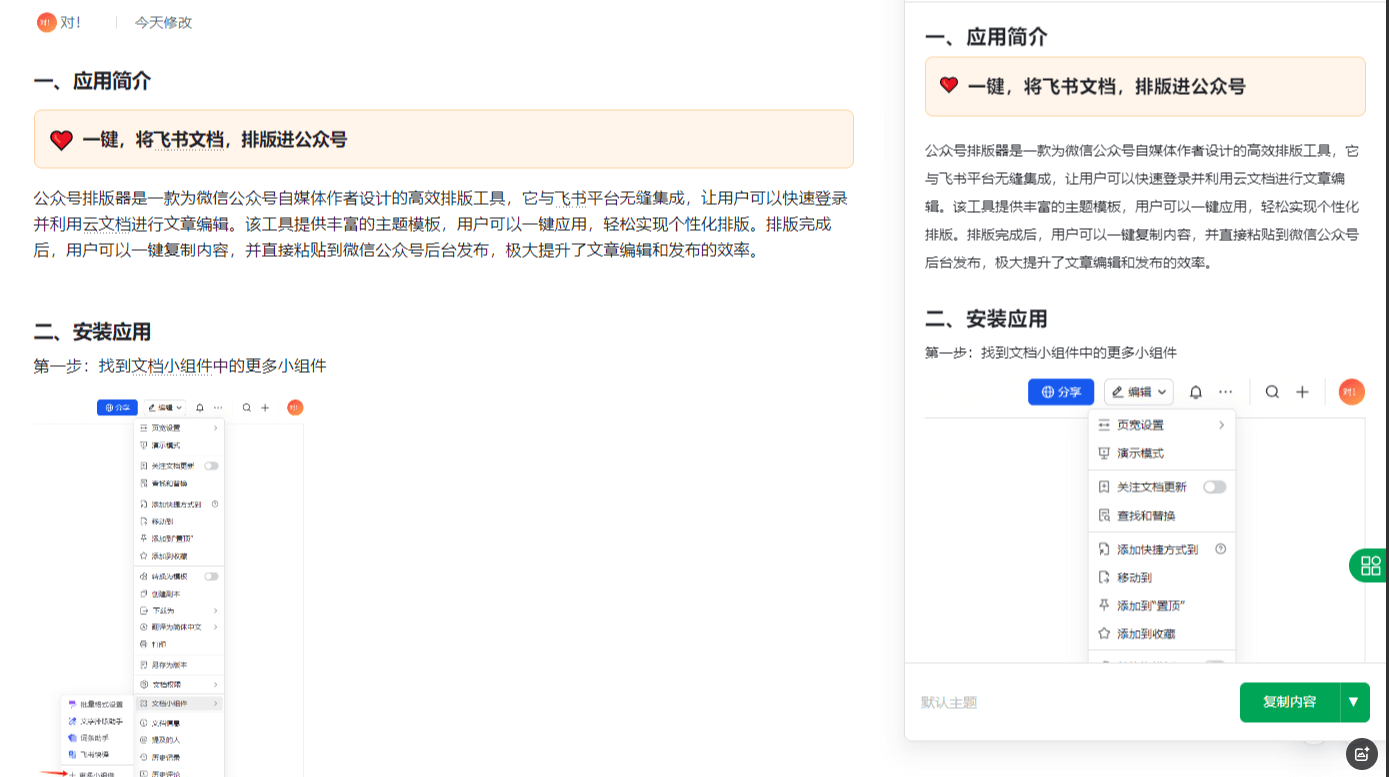Click the orange author avatar beside 对！
This screenshot has height=777, width=1389.
click(x=47, y=22)
